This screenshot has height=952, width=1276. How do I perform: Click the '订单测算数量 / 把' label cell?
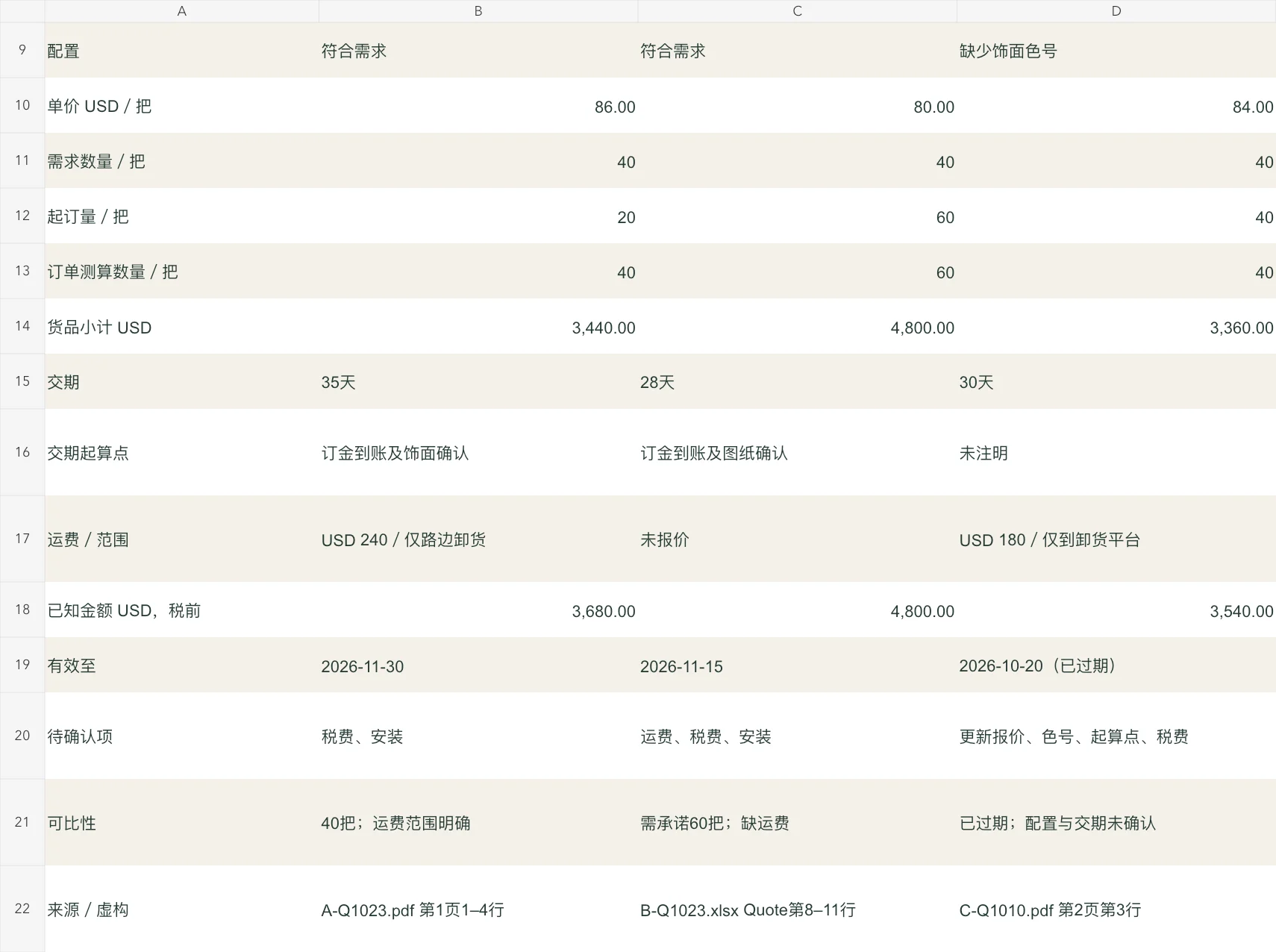[182, 272]
